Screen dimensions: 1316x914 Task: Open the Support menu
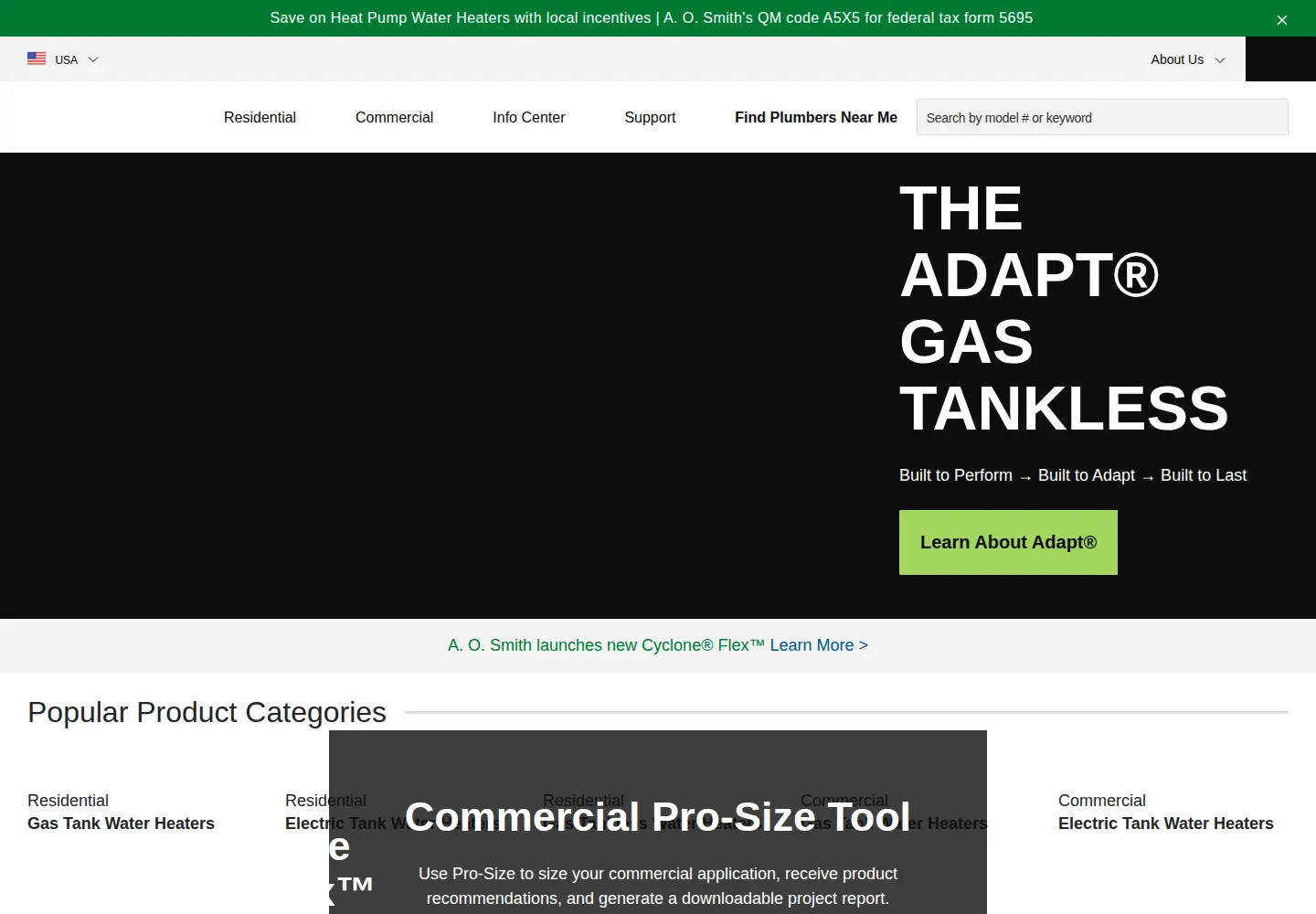[x=650, y=117]
